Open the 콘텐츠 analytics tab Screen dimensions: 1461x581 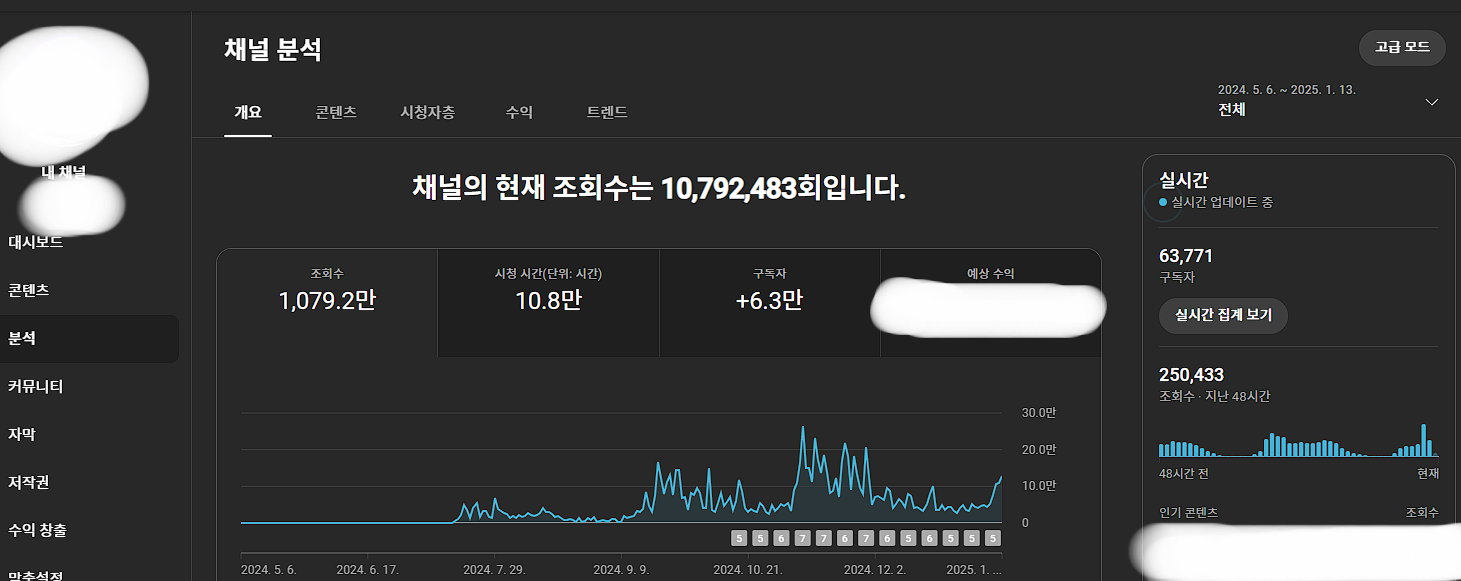[336, 112]
